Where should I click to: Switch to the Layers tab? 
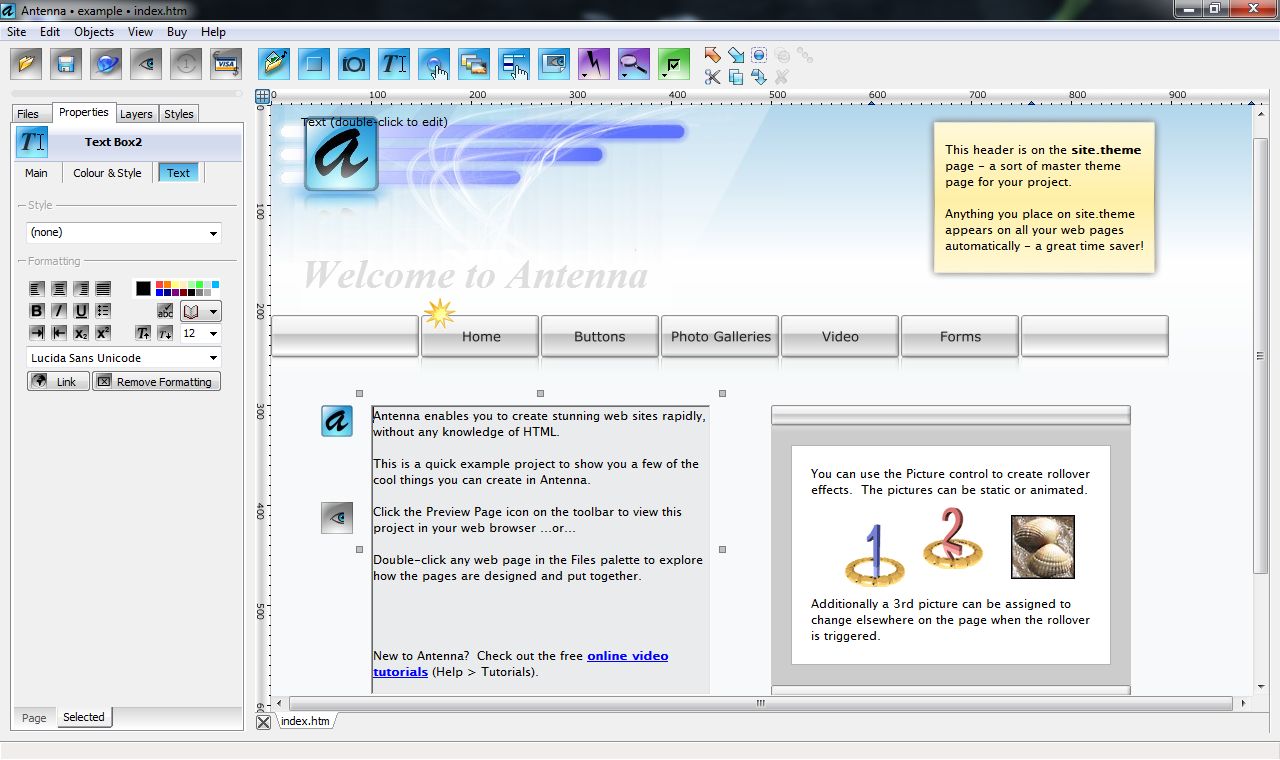point(136,114)
